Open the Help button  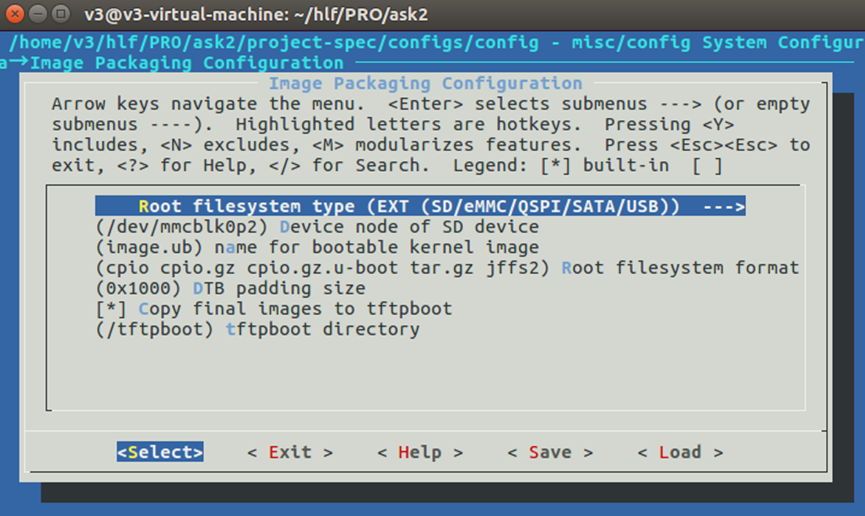(x=420, y=452)
